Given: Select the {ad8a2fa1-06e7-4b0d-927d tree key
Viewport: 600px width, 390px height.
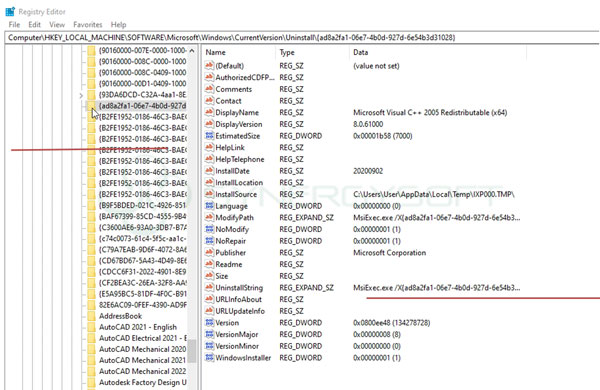Looking at the screenshot, I should click(x=142, y=106).
